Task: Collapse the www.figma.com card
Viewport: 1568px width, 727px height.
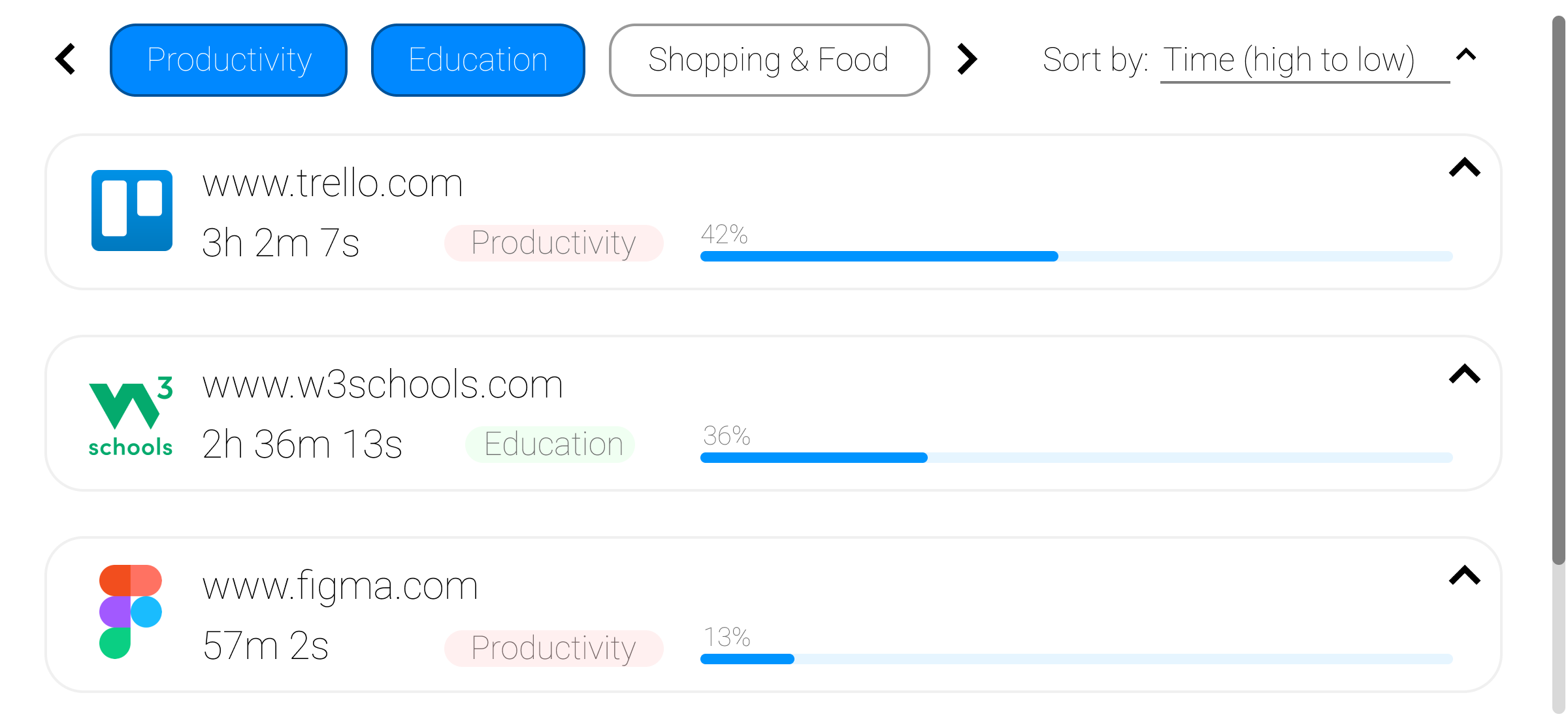Action: click(1464, 575)
